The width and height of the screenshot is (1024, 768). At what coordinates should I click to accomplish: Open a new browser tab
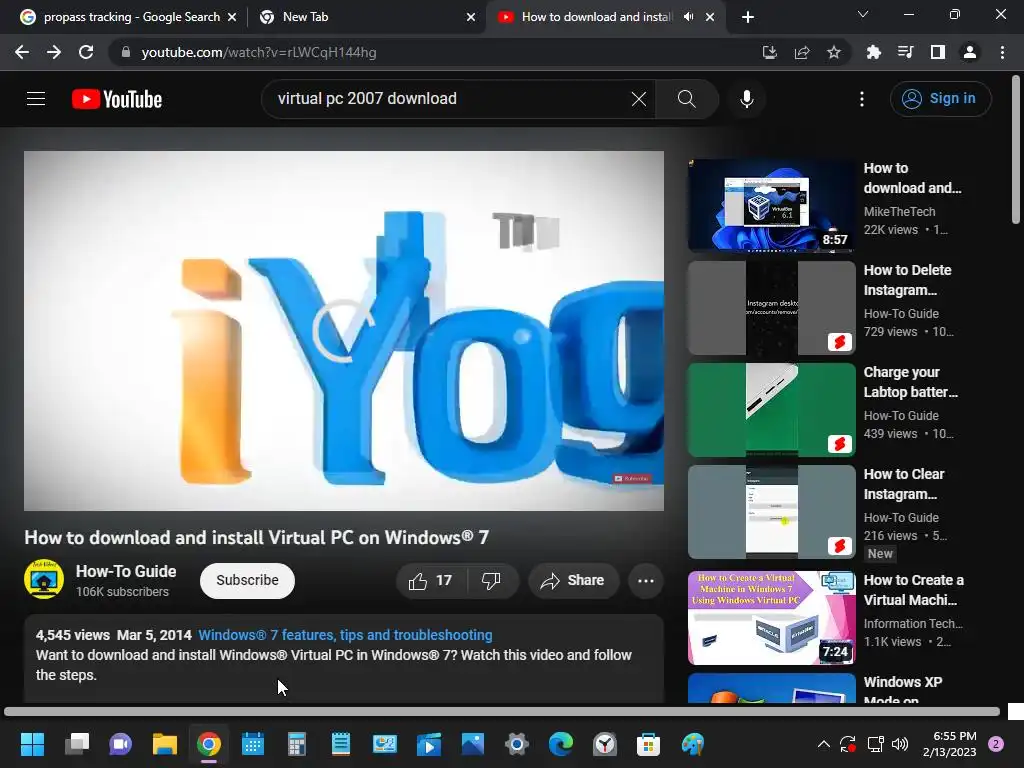748,17
